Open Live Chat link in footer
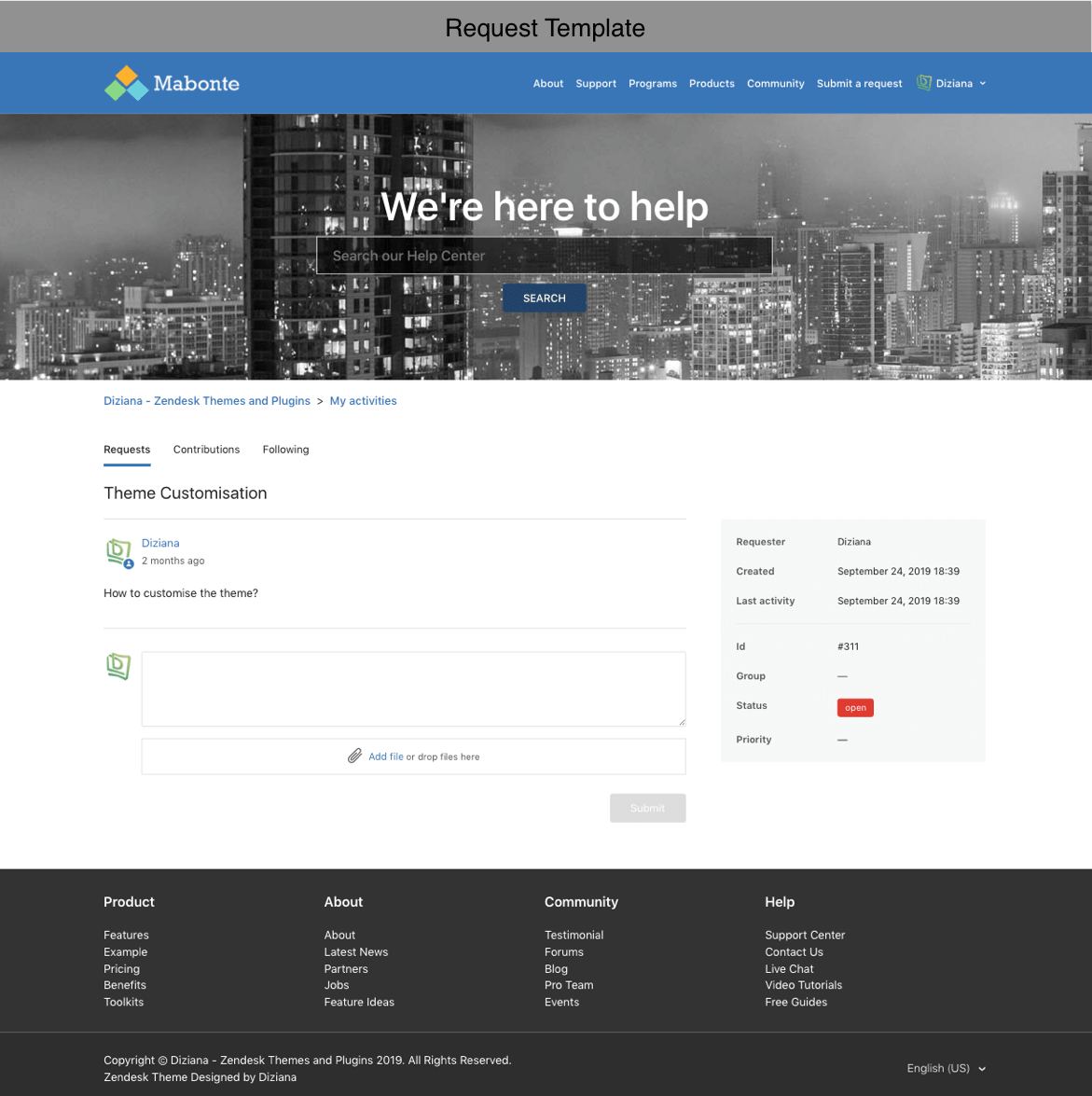The width and height of the screenshot is (1092, 1096). (x=789, y=968)
